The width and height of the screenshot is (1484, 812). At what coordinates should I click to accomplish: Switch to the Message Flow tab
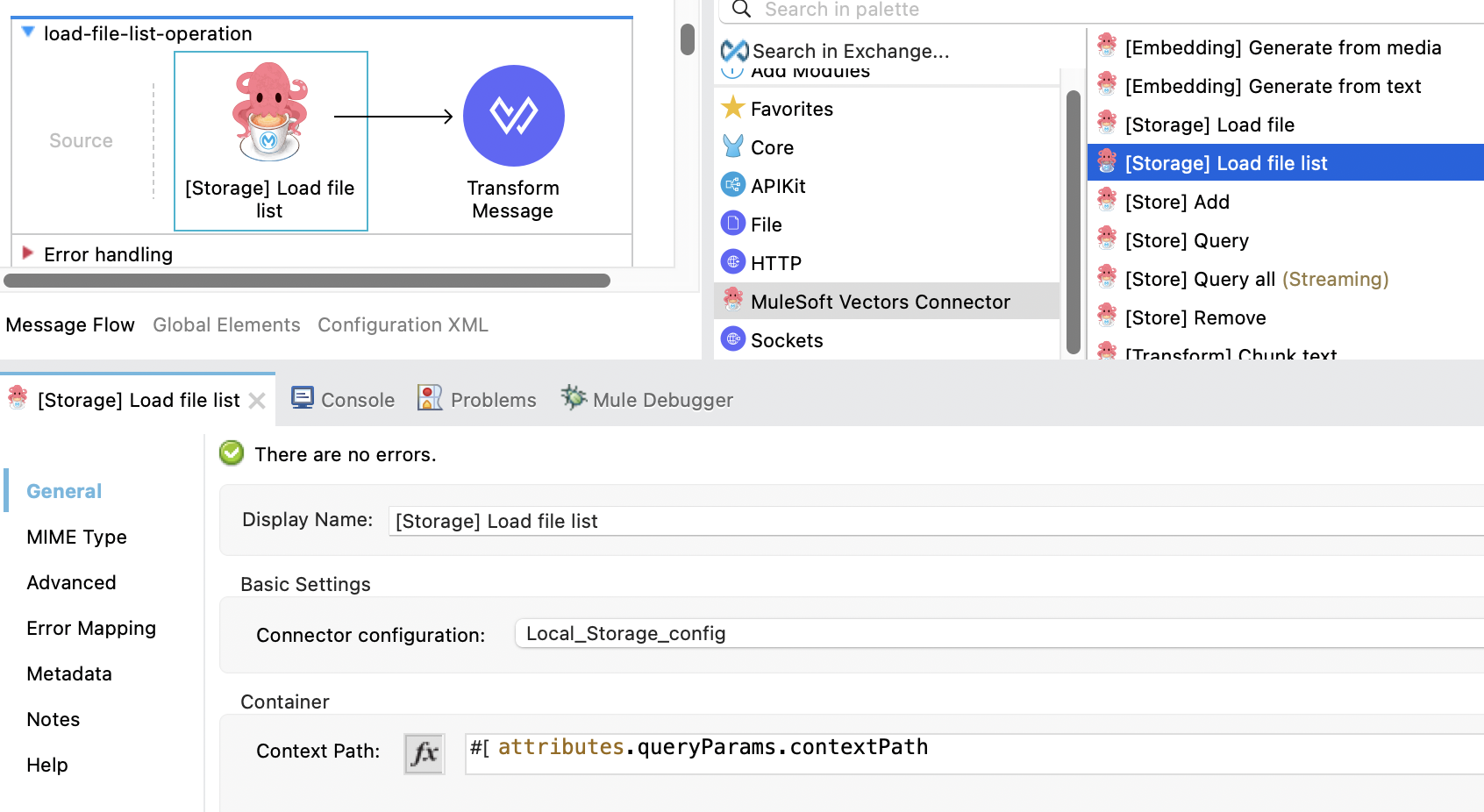[x=70, y=324]
